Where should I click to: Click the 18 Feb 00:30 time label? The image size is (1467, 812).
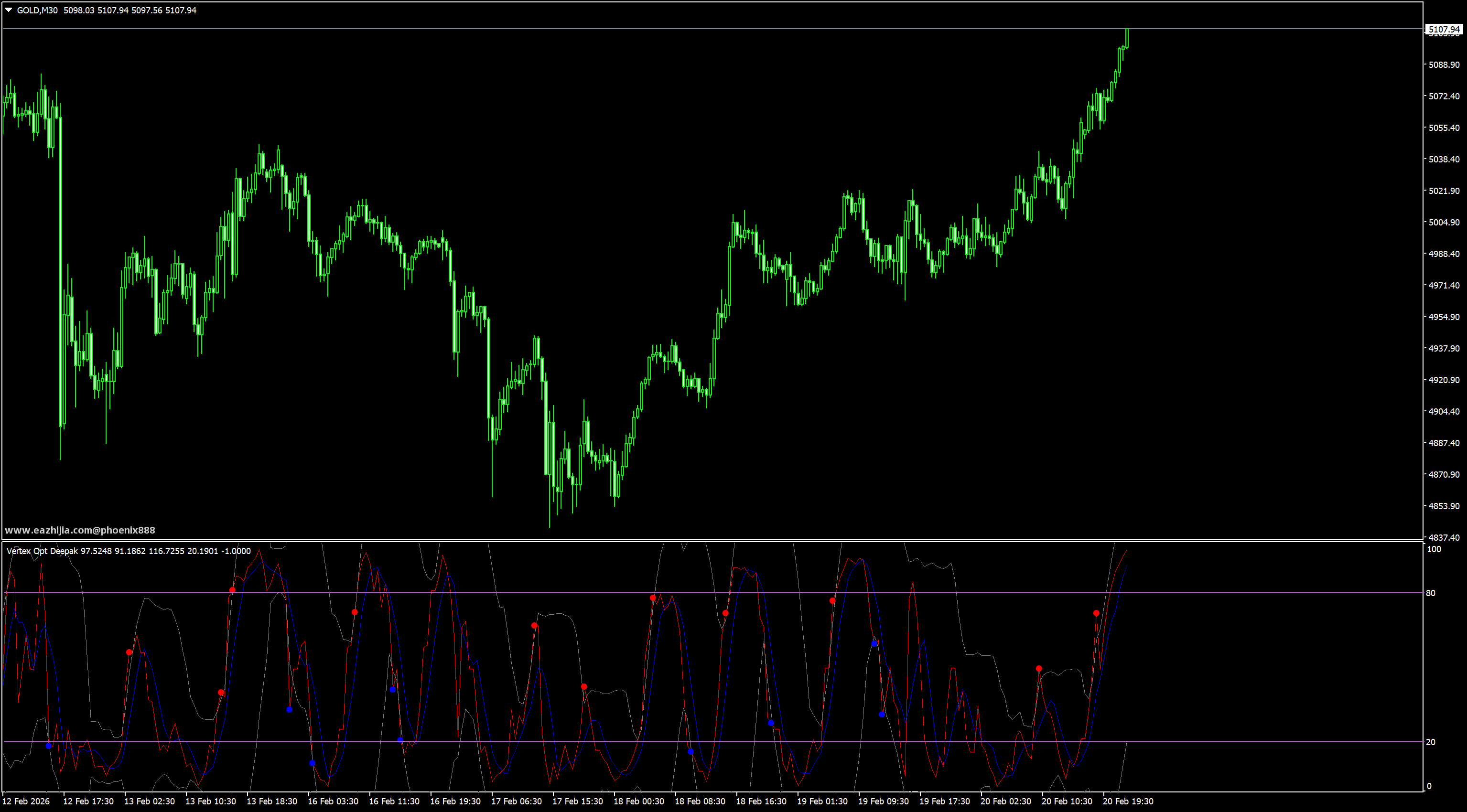pos(639,801)
